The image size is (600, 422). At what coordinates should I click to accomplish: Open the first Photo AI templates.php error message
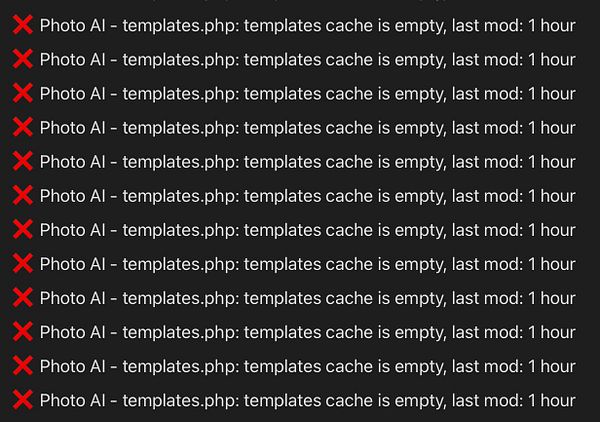point(308,26)
